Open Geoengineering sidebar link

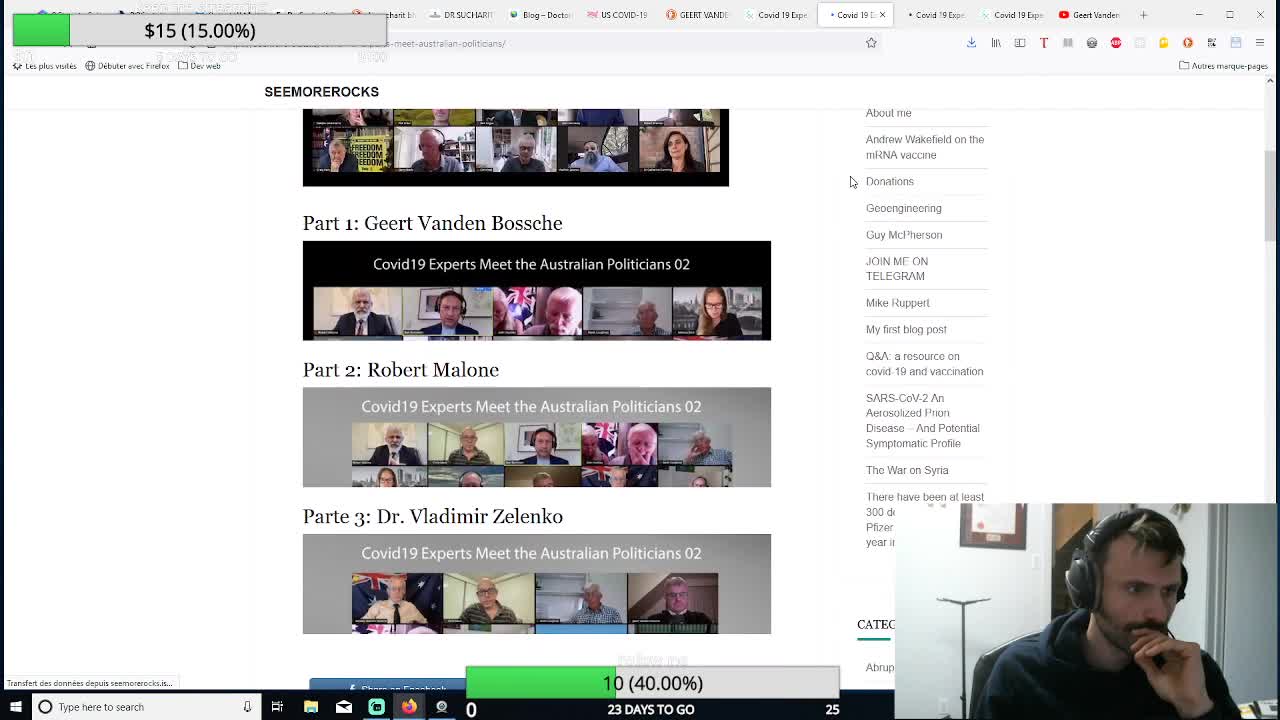coord(903,208)
